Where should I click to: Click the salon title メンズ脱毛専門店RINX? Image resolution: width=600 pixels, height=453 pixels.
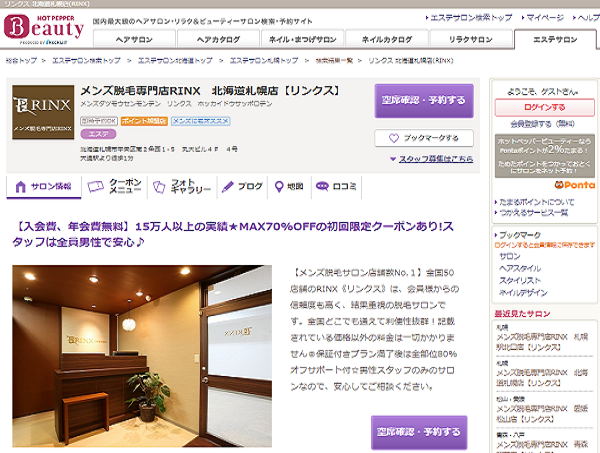click(x=210, y=91)
